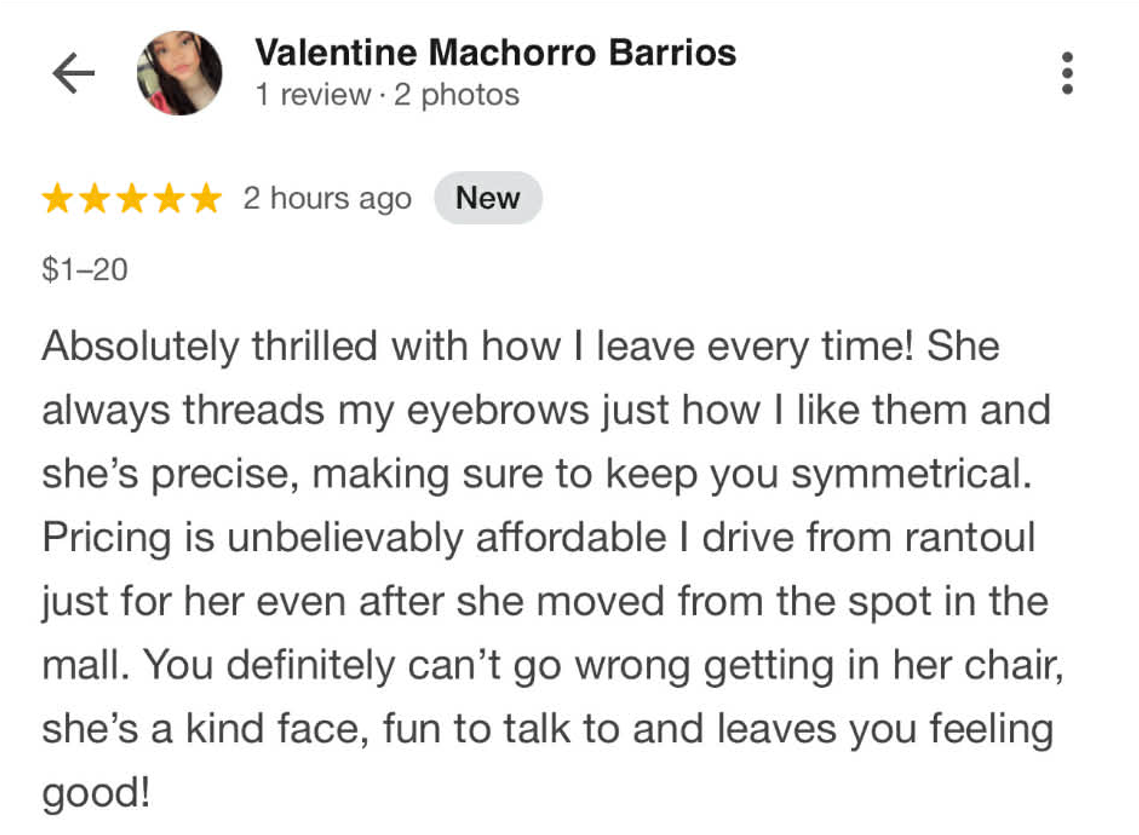Screen dimensions: 1139x835
Task: Go back using the left arrow
Action: (x=73, y=73)
